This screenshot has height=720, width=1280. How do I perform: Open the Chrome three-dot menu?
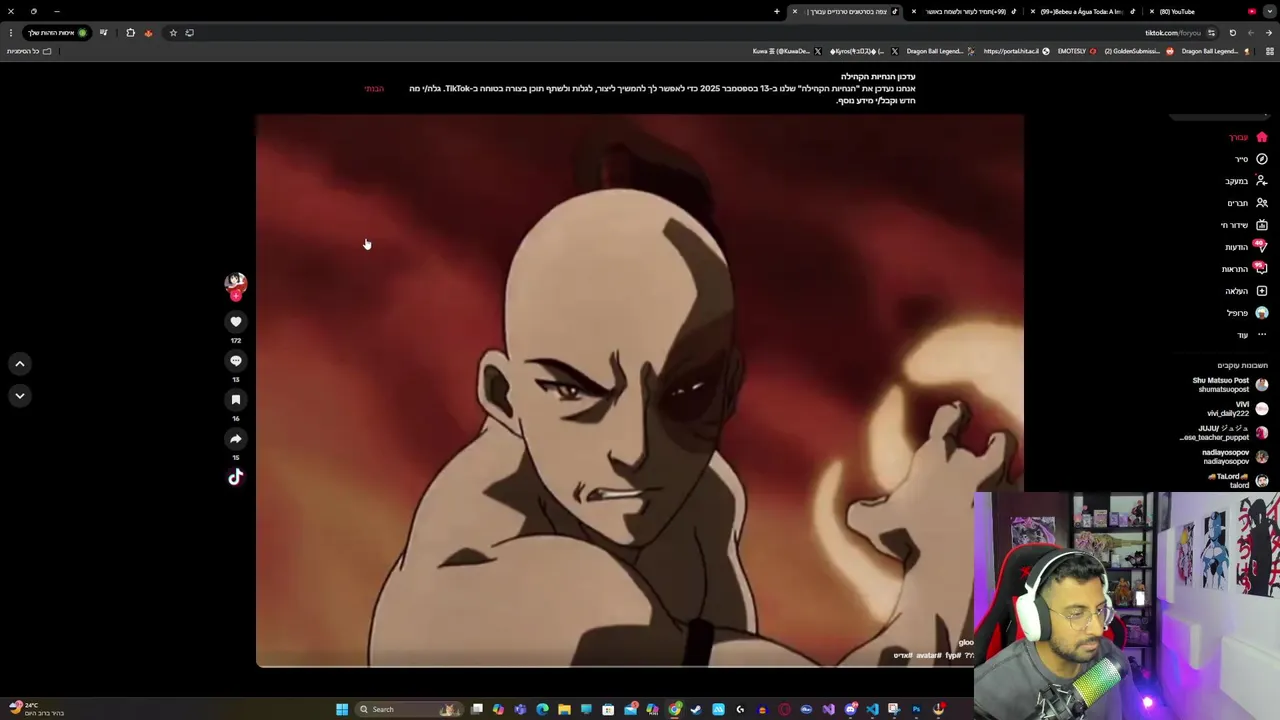(x=11, y=33)
